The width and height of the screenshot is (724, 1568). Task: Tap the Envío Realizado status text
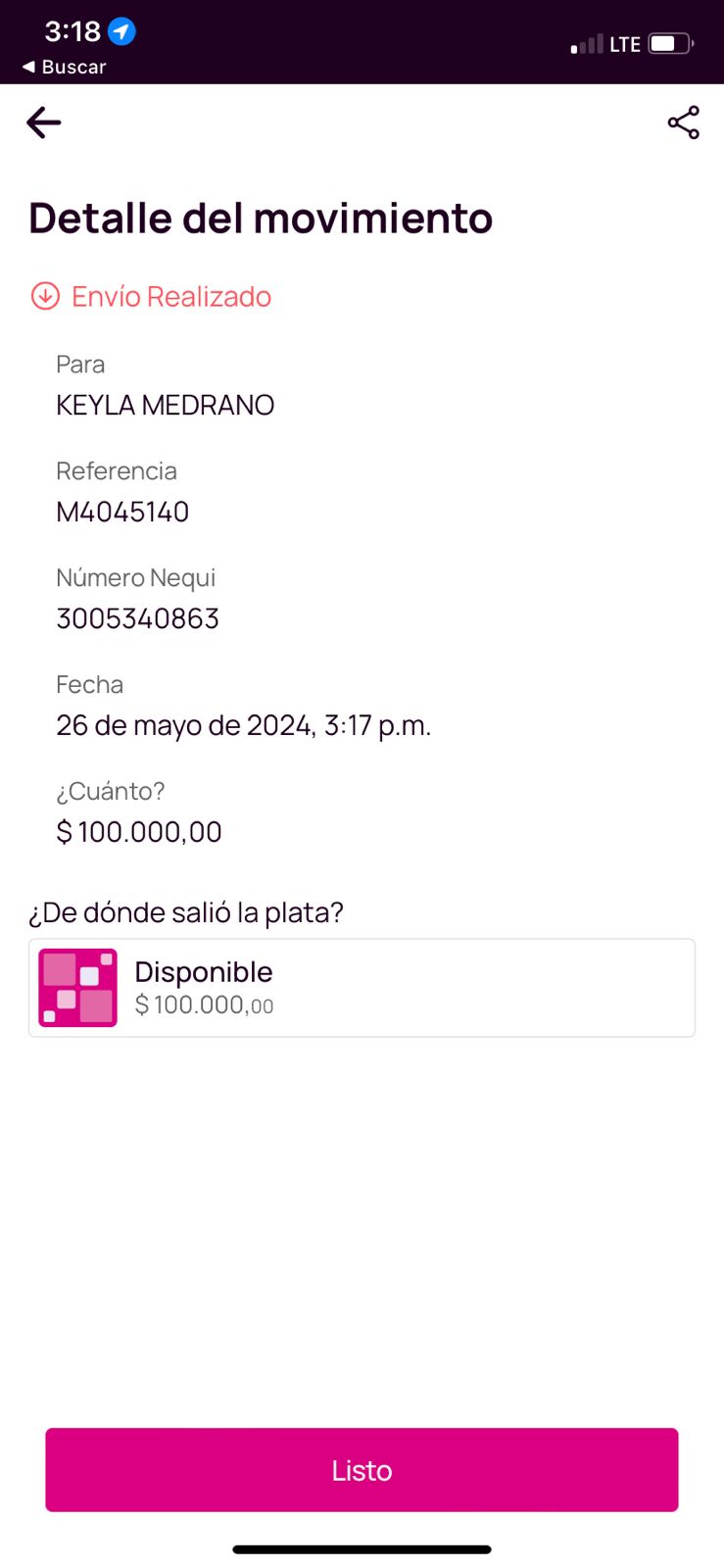(171, 296)
